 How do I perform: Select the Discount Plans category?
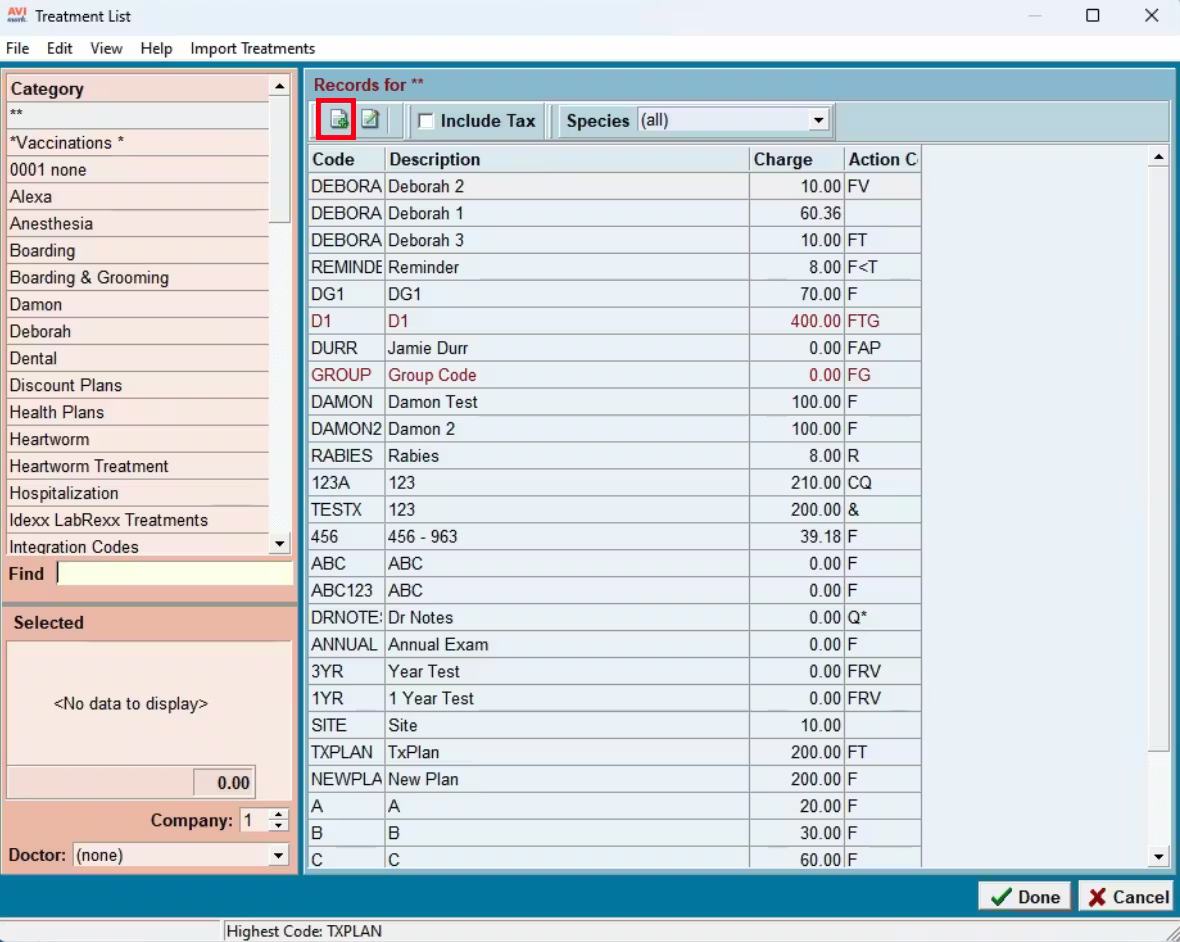pos(138,385)
